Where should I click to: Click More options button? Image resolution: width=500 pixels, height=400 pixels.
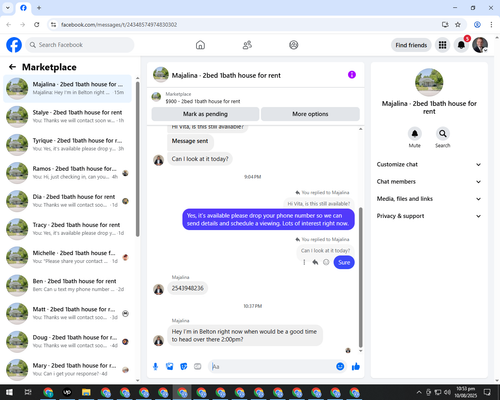click(310, 114)
